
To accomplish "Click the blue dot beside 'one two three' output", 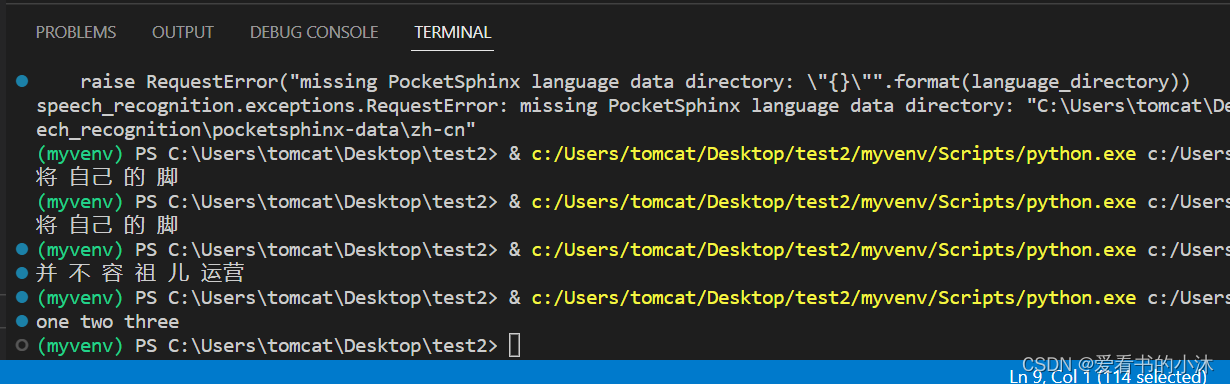I will [21, 321].
